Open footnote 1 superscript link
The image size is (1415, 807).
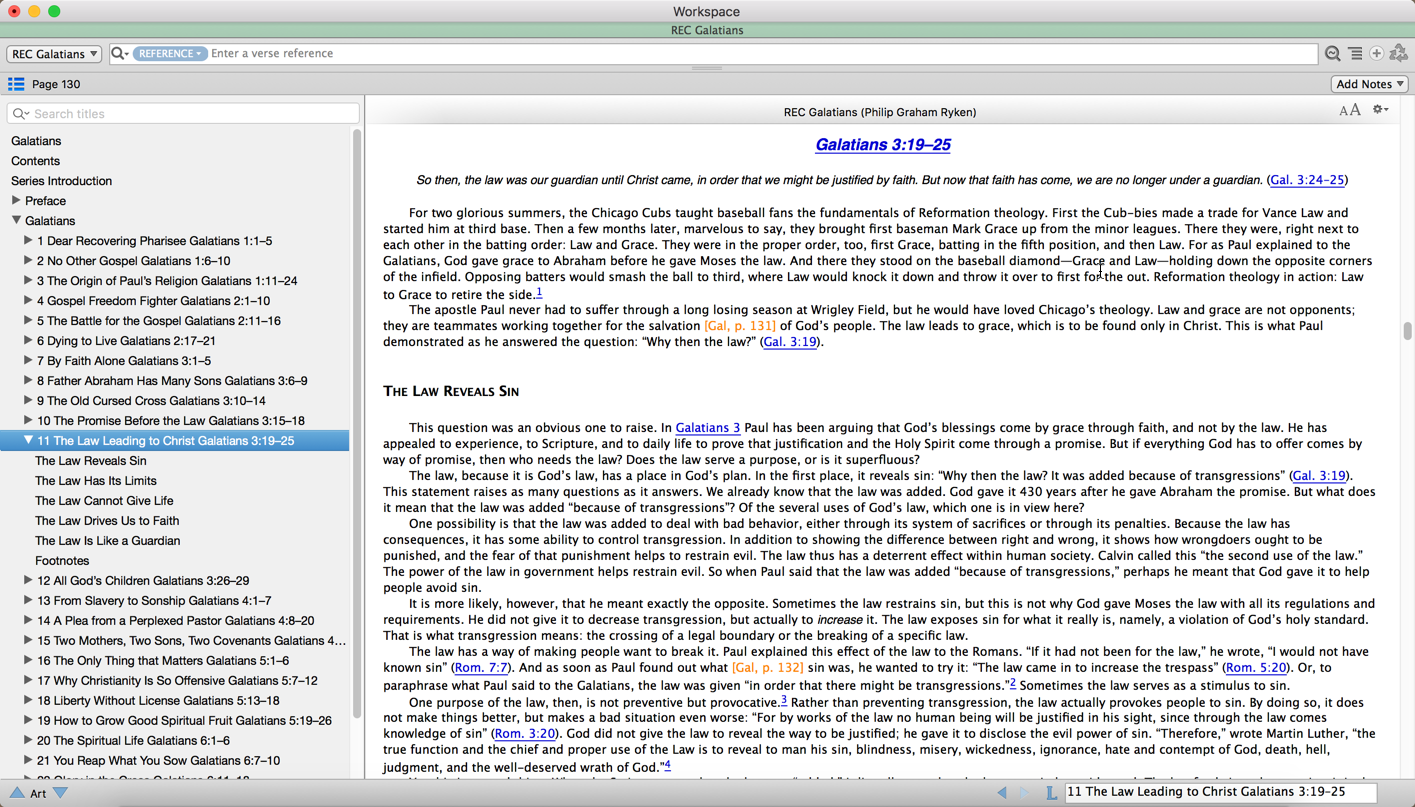[x=539, y=292]
